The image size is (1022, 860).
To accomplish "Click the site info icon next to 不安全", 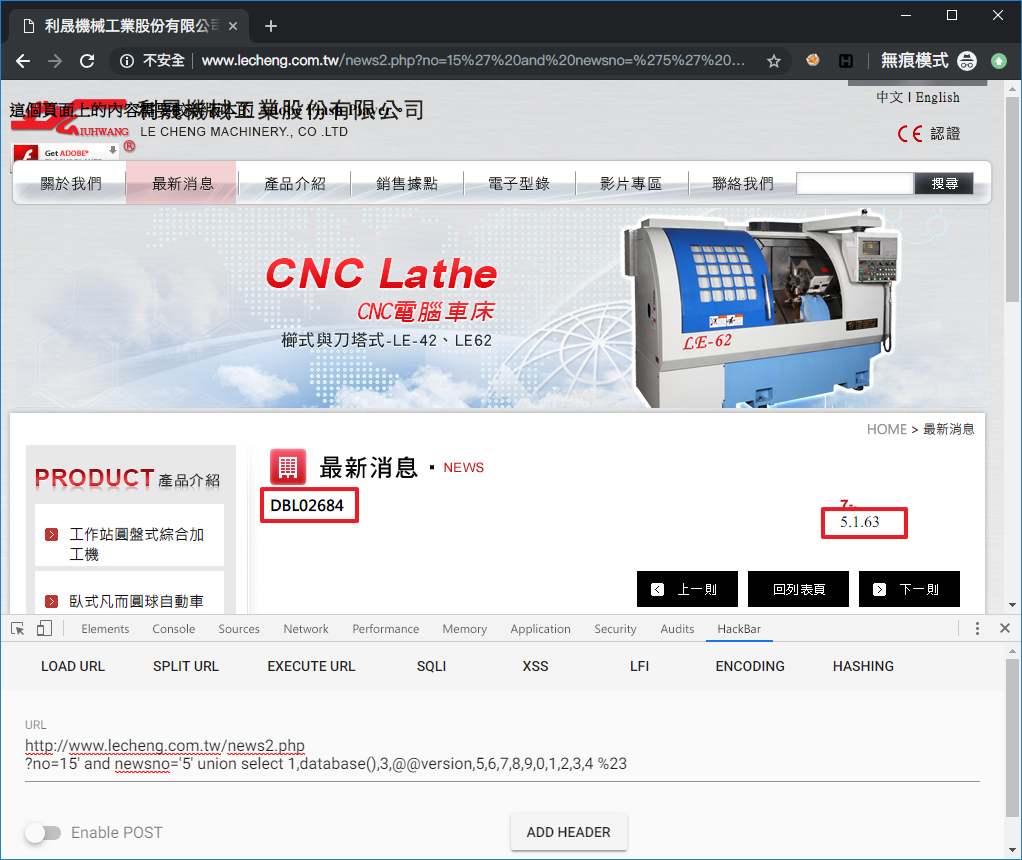I will coord(127,61).
